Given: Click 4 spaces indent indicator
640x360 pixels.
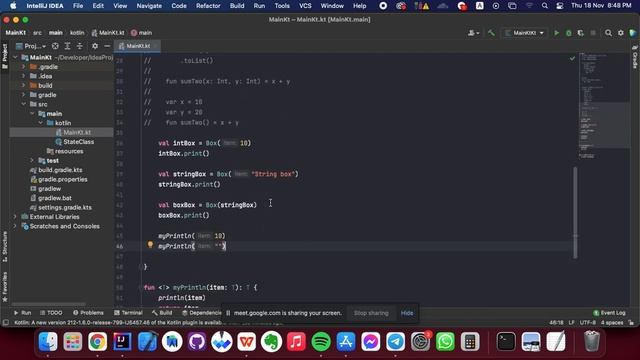Looking at the screenshot, I should point(611,322).
